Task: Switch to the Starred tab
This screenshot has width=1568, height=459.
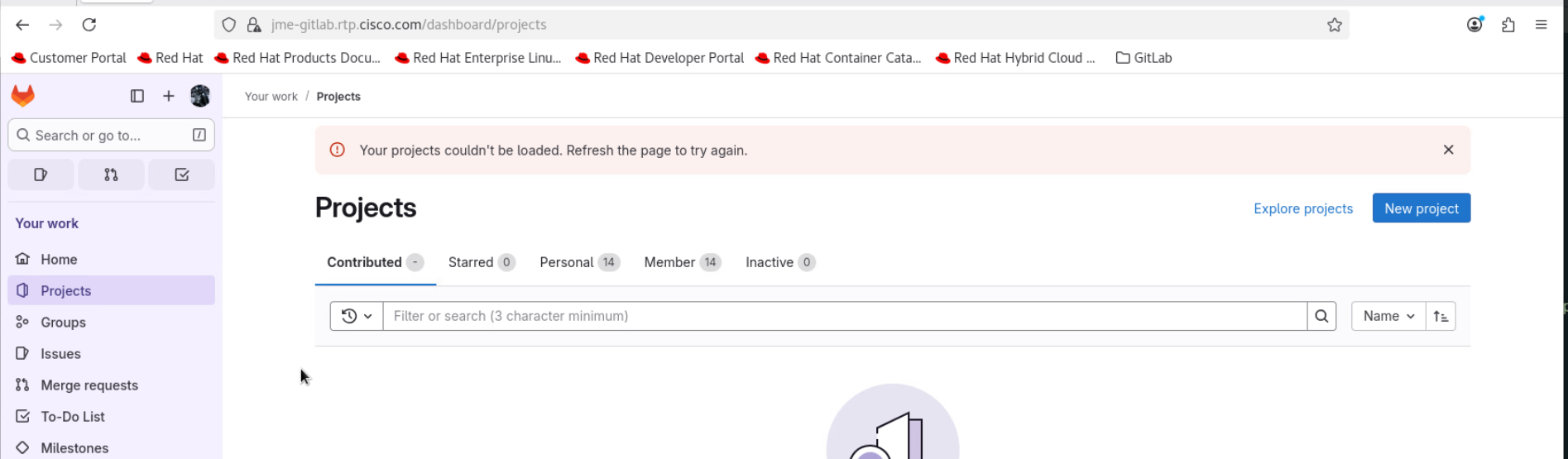Action: 482,262
